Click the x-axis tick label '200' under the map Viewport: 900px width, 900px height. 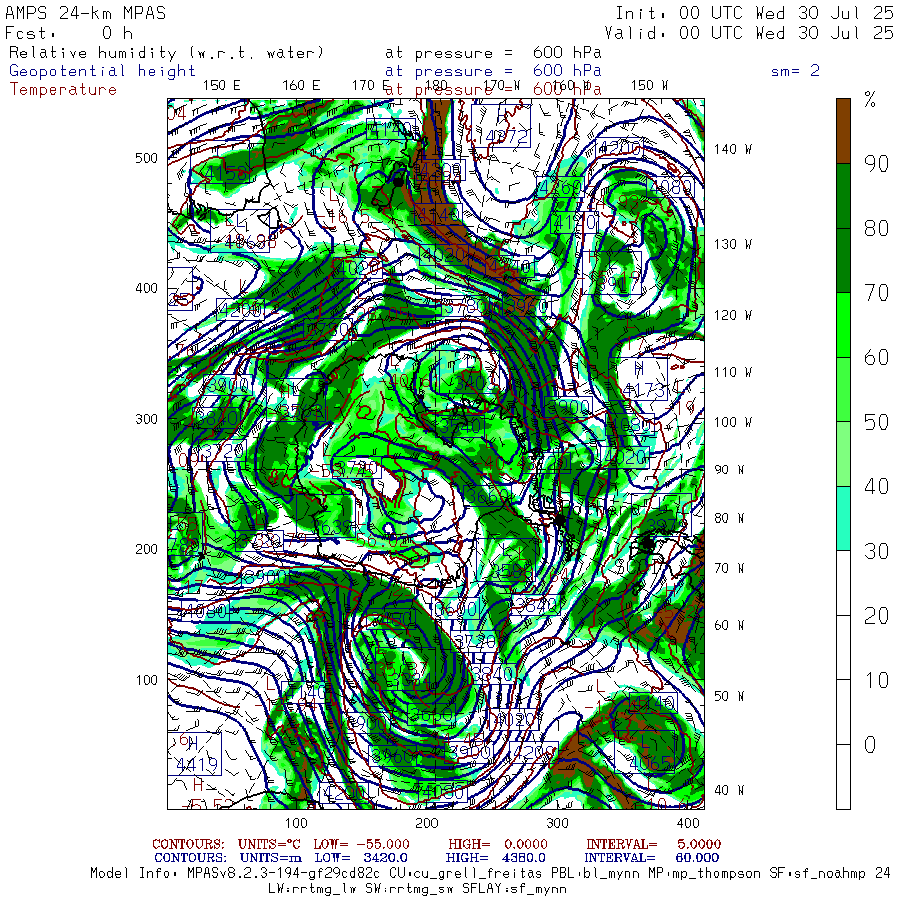[426, 824]
